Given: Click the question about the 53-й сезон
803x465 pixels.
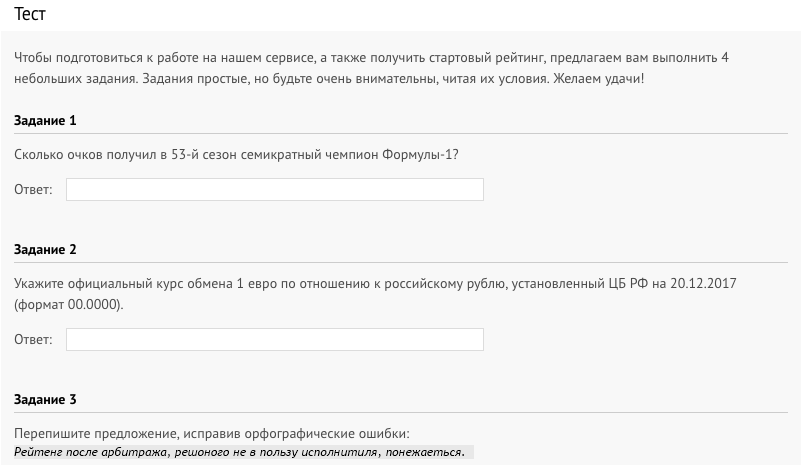Looking at the screenshot, I should click(236, 155).
